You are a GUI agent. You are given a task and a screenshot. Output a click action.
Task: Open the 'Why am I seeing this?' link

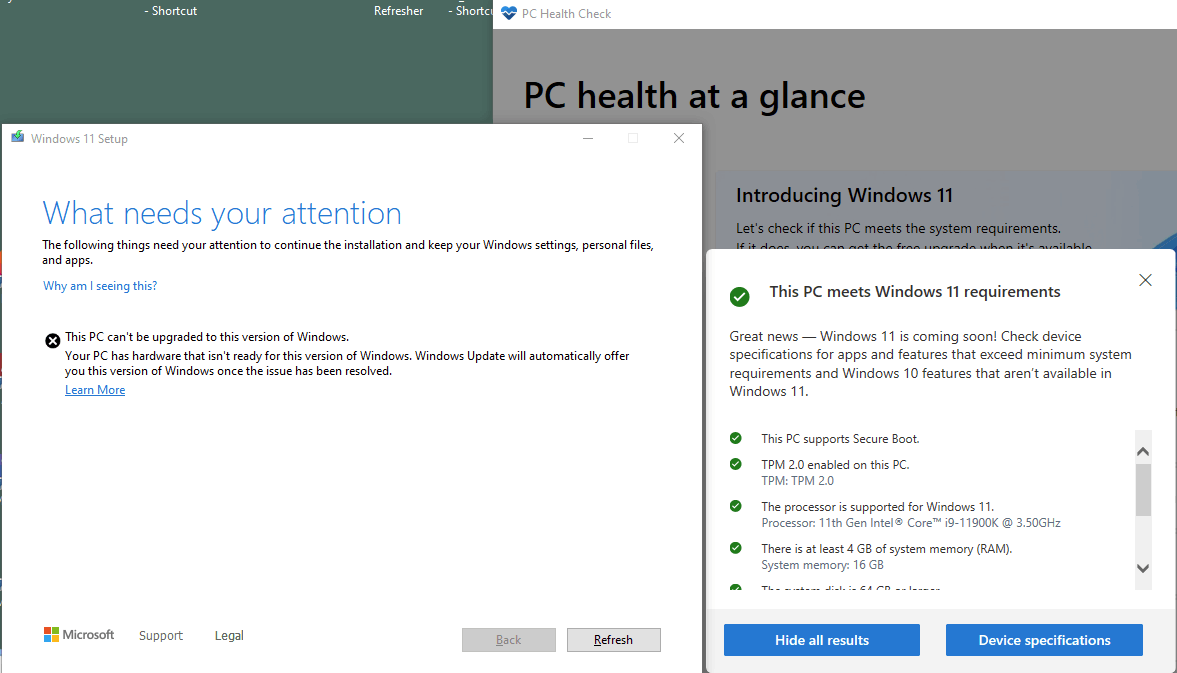(x=100, y=286)
